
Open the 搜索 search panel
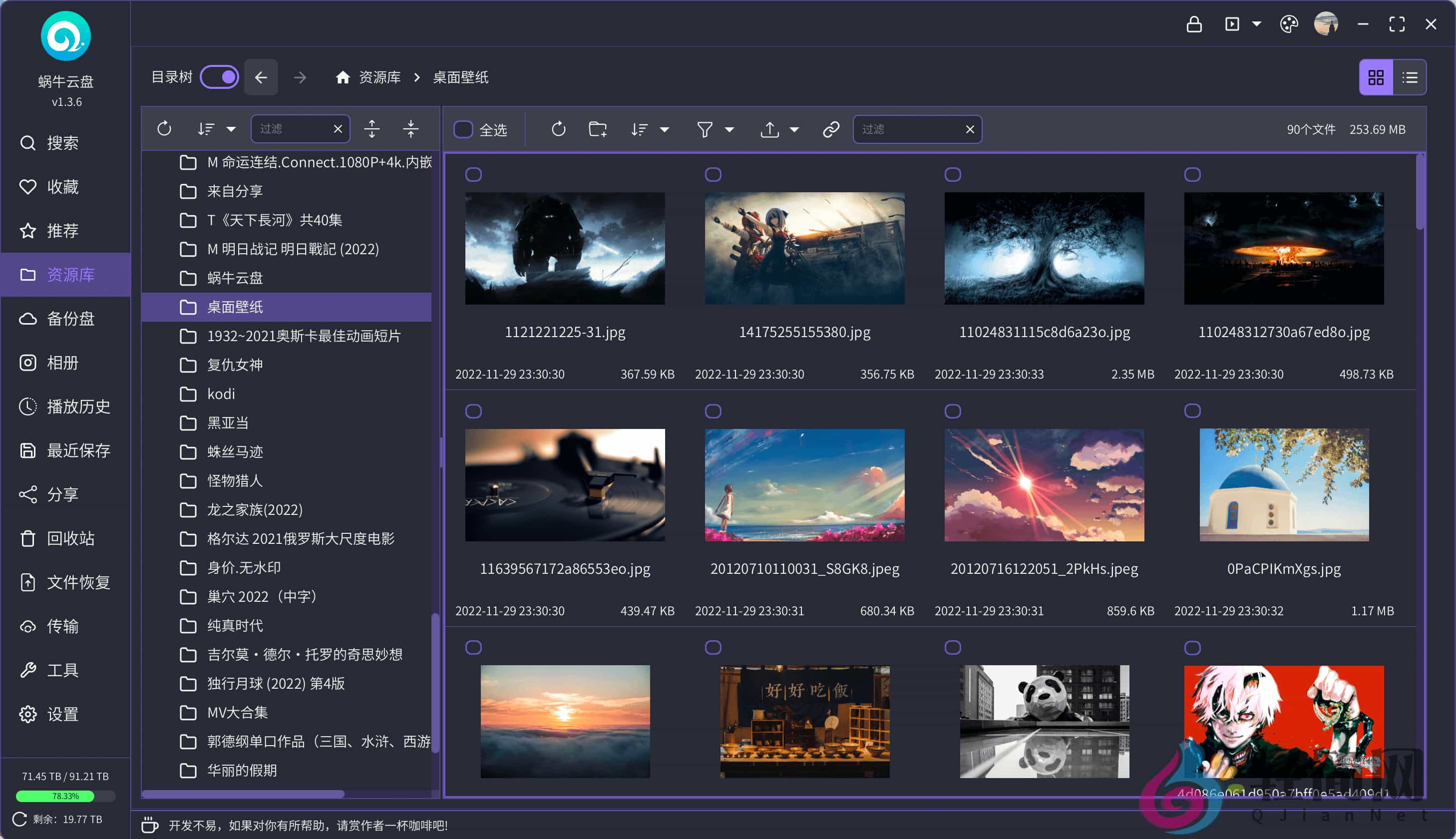(x=62, y=143)
